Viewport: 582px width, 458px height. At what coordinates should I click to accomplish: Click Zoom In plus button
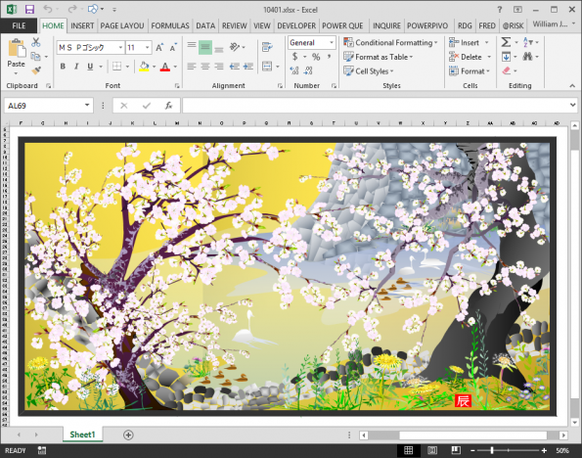coord(544,451)
